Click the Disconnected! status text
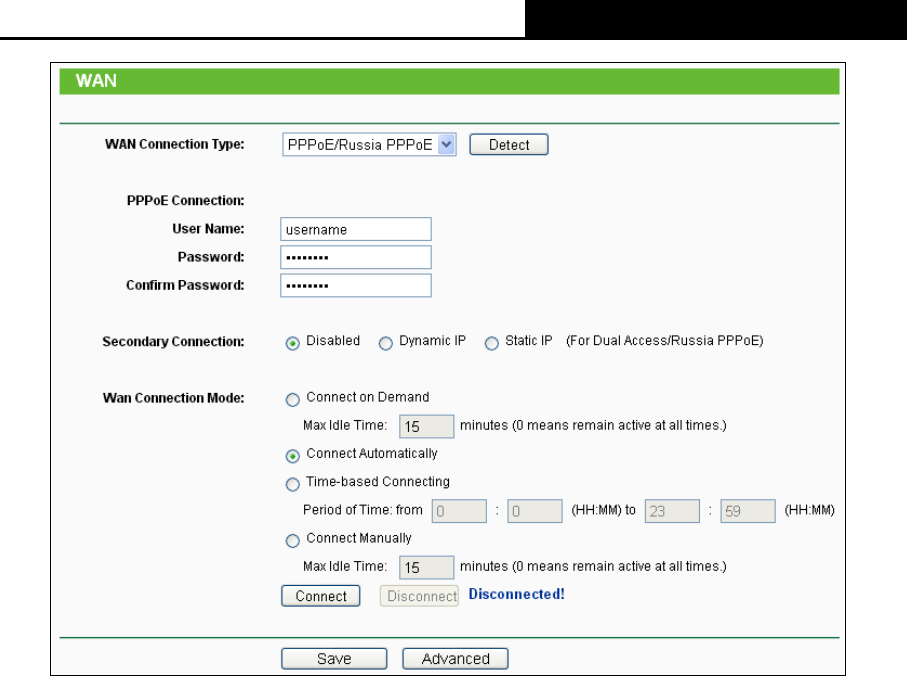 (517, 594)
